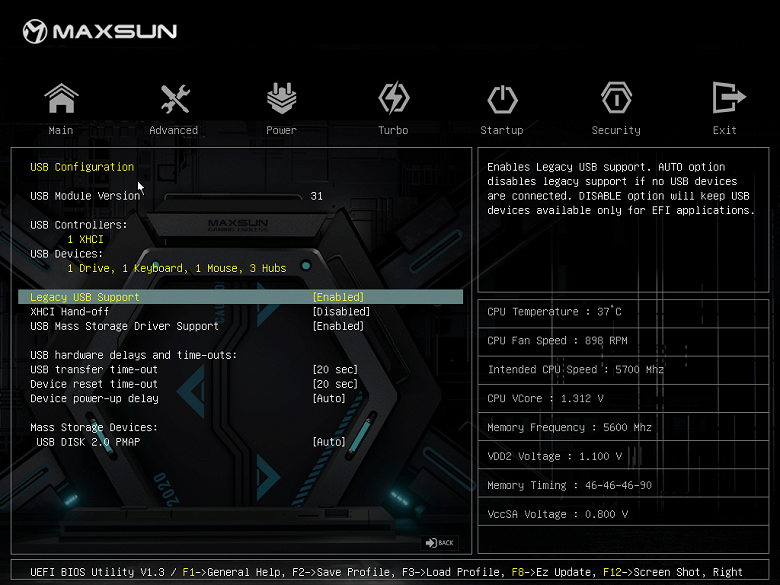Click the Legacy USB help description text

620,189
